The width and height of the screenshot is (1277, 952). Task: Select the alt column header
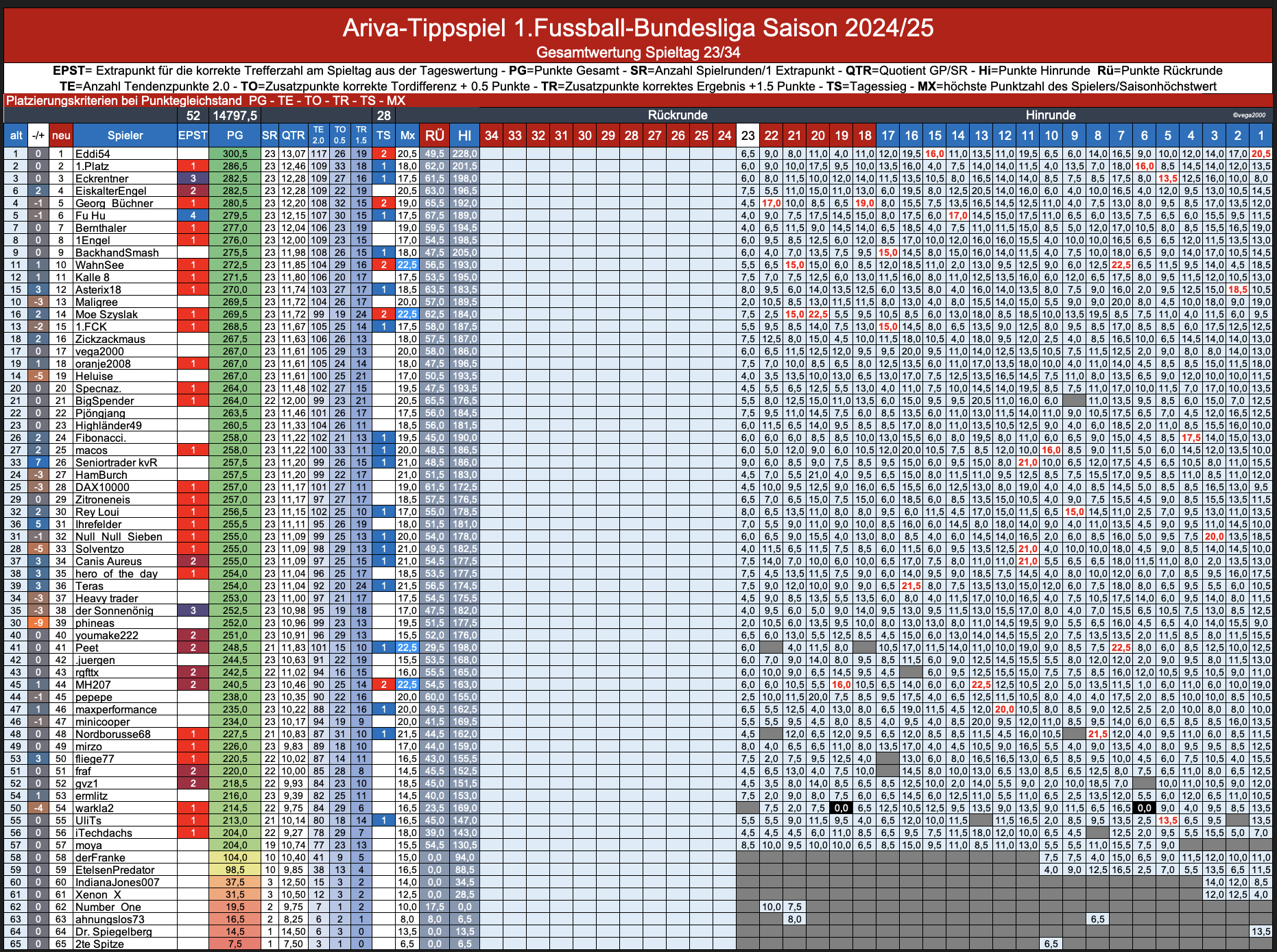pyautogui.click(x=16, y=135)
